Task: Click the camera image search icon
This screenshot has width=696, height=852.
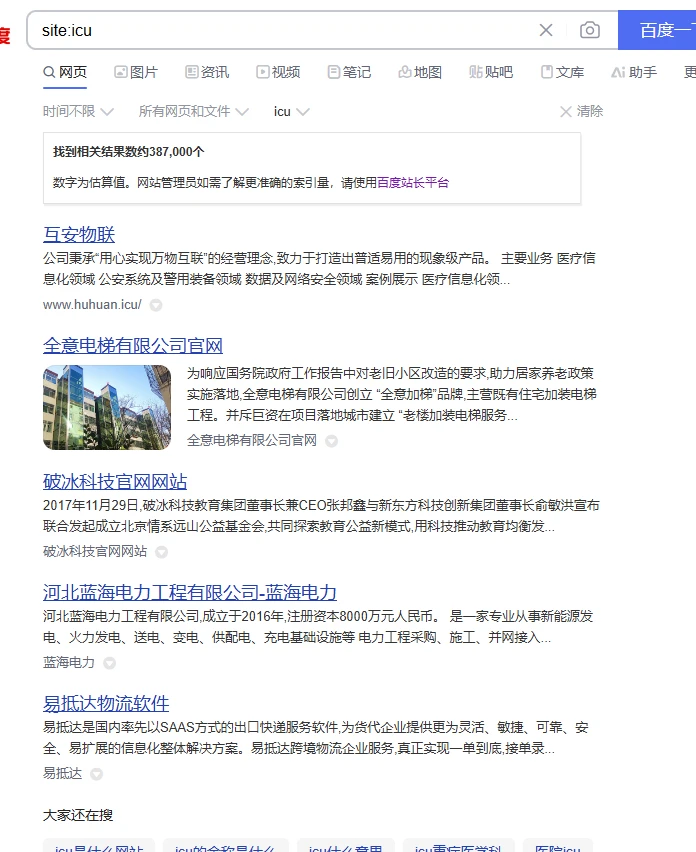Action: pyautogui.click(x=590, y=30)
